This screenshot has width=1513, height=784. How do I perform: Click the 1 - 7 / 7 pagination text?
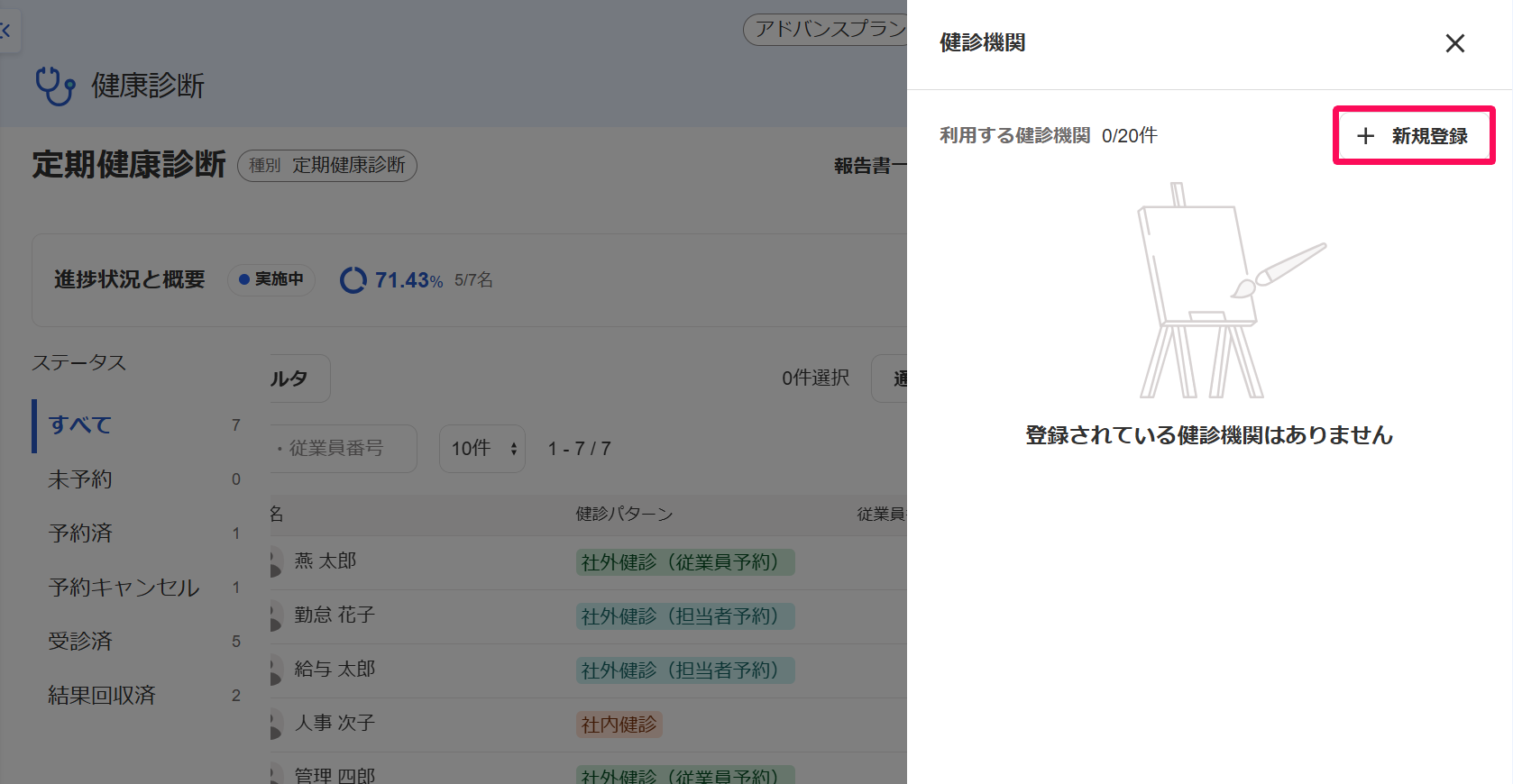click(580, 449)
